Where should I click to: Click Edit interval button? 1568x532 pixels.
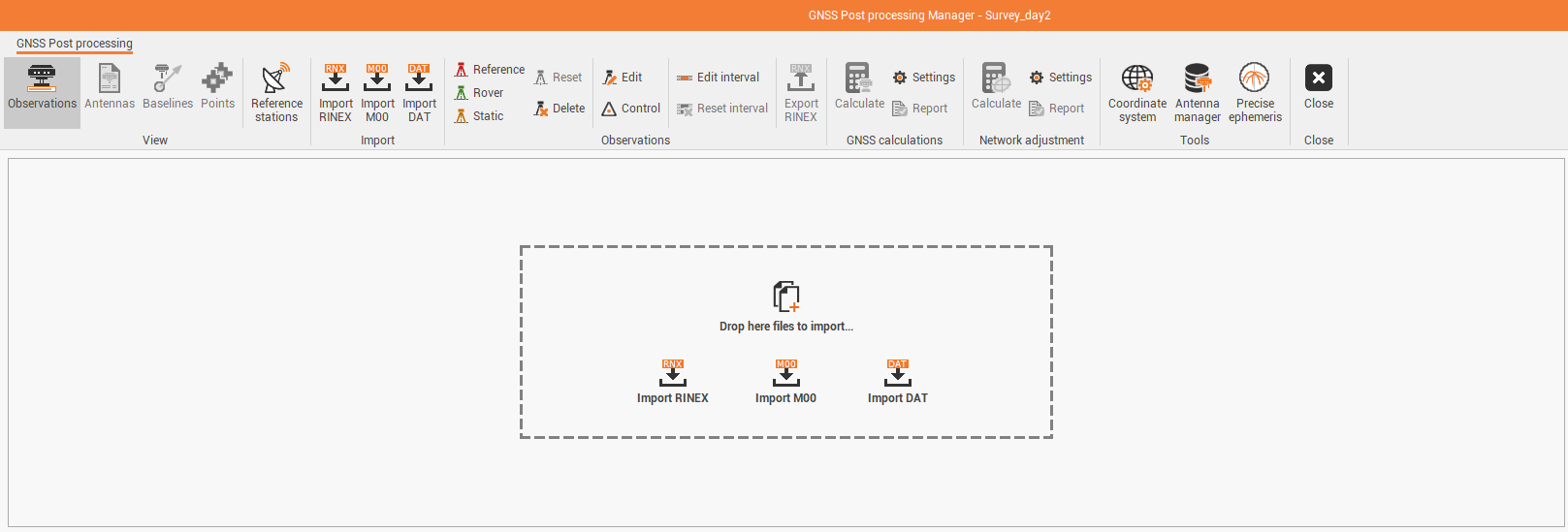[x=719, y=78]
